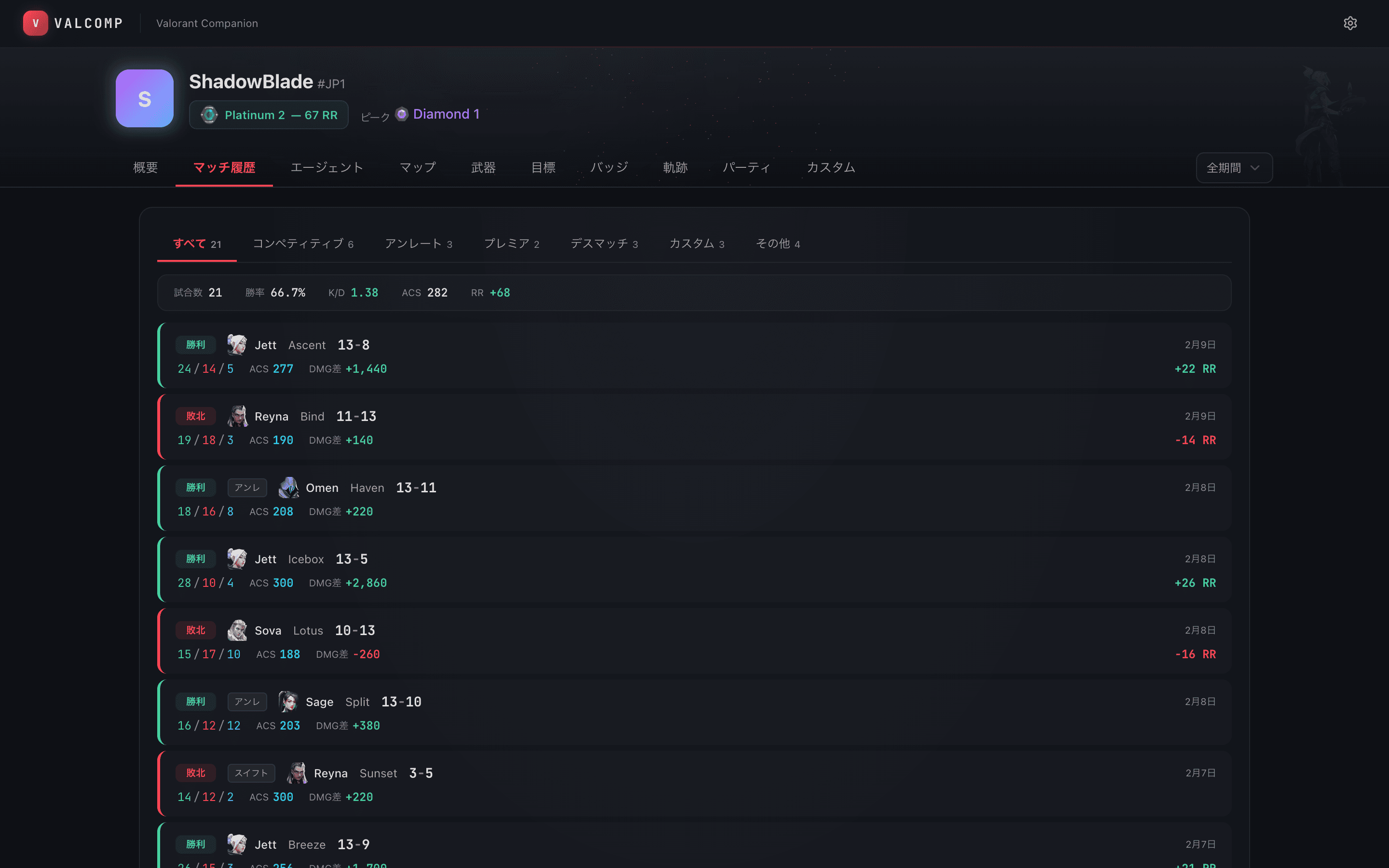Open the バッジ tab
The height and width of the screenshot is (868, 1389).
click(x=609, y=168)
